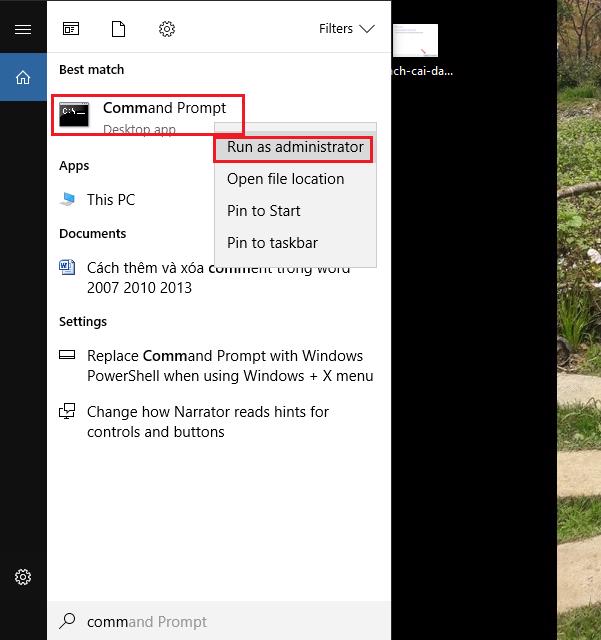Open Replace Command Prompt with PowerShell setting
This screenshot has width=601, height=640.
pyautogui.click(x=218, y=366)
